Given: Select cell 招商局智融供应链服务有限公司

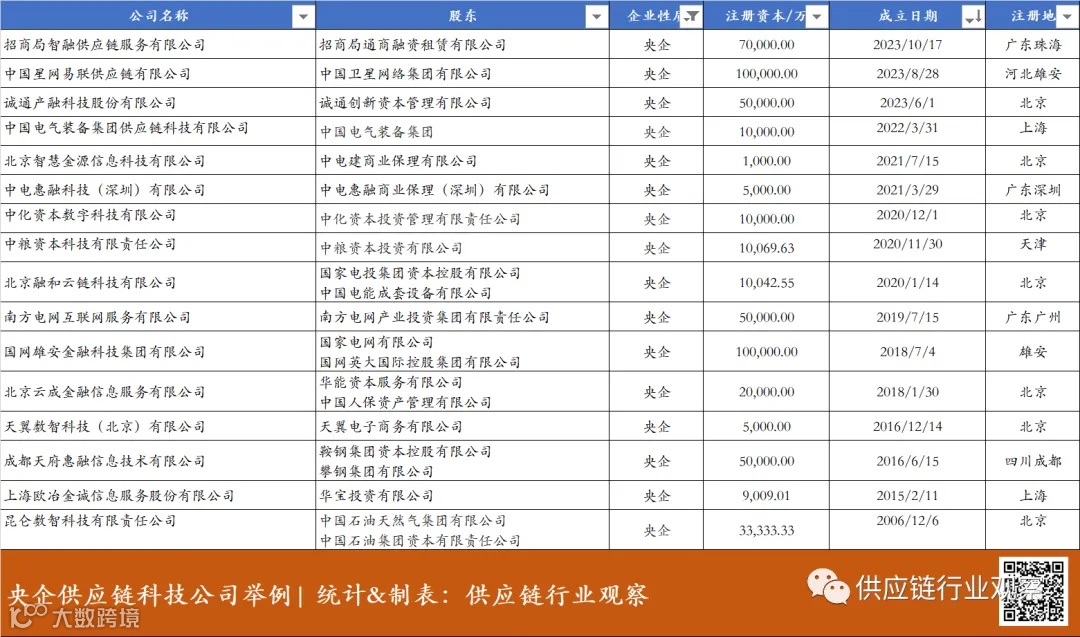Looking at the screenshot, I should click(x=158, y=45).
